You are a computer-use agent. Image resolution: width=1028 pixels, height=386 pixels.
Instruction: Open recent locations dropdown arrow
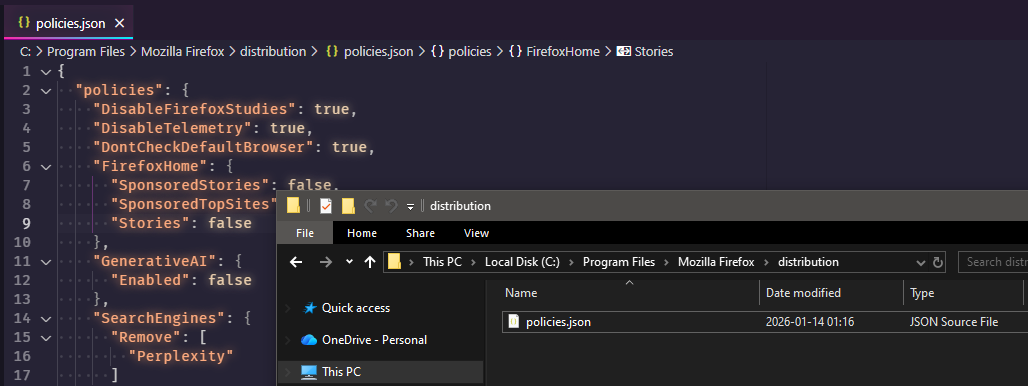point(349,262)
